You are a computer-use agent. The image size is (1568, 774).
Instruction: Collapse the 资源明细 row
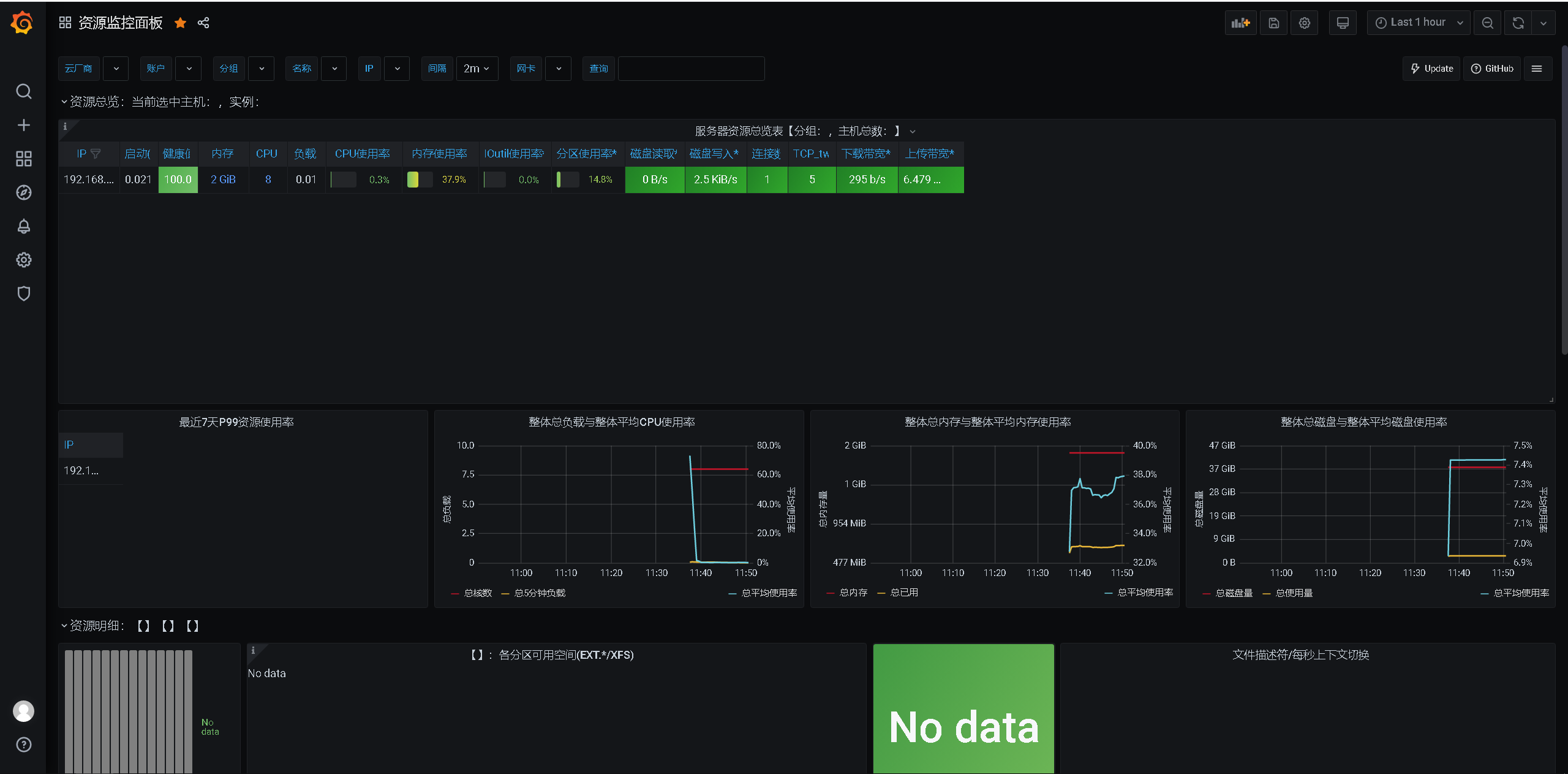click(130, 626)
